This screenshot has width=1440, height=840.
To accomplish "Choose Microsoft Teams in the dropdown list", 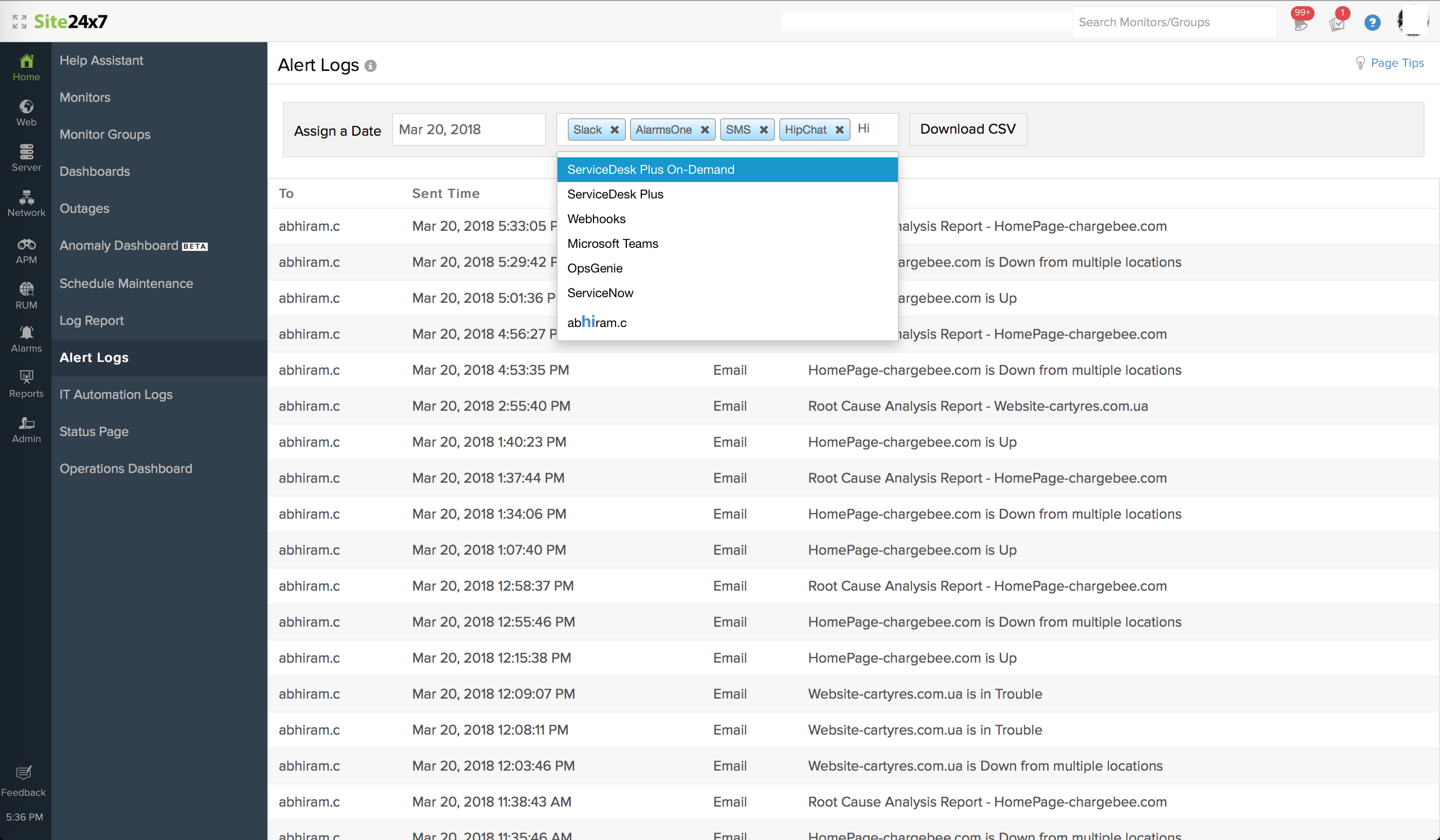I will pyautogui.click(x=613, y=243).
